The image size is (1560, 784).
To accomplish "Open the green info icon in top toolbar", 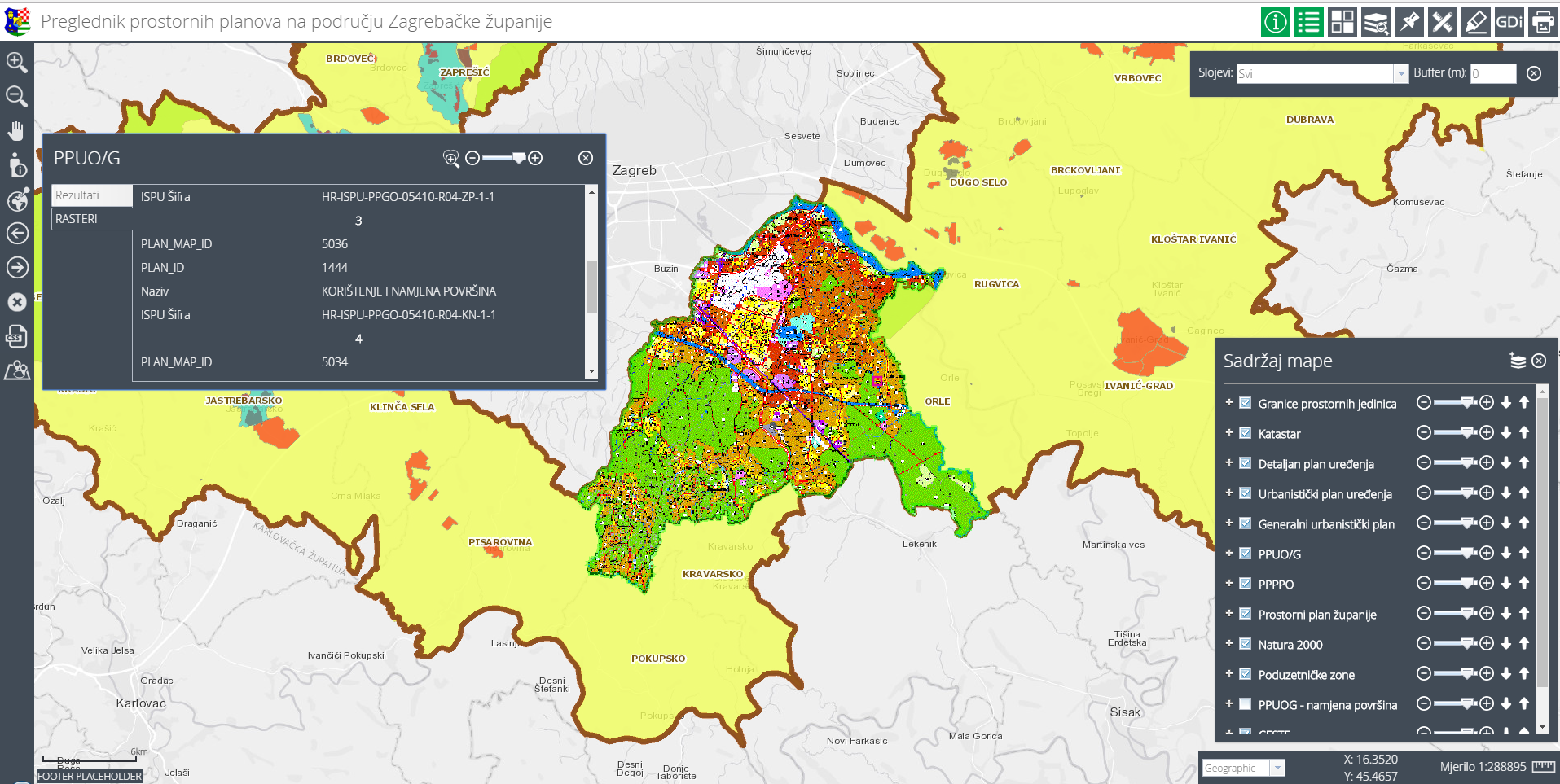I will [1275, 22].
